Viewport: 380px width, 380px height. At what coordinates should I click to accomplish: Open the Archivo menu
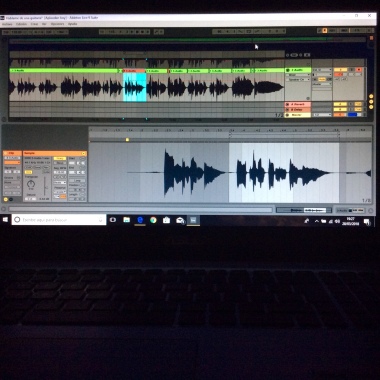pyautogui.click(x=7, y=24)
